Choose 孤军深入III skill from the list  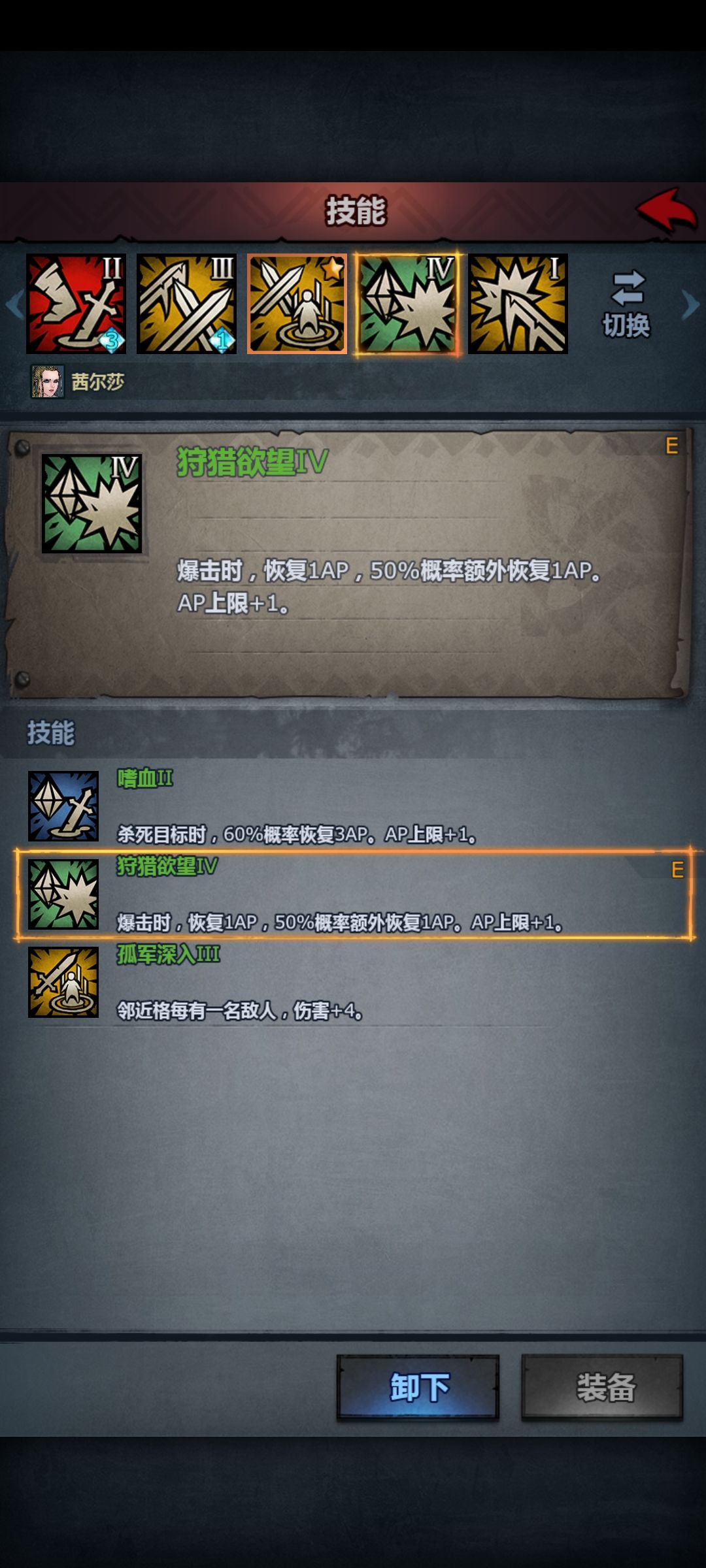pyautogui.click(x=353, y=982)
